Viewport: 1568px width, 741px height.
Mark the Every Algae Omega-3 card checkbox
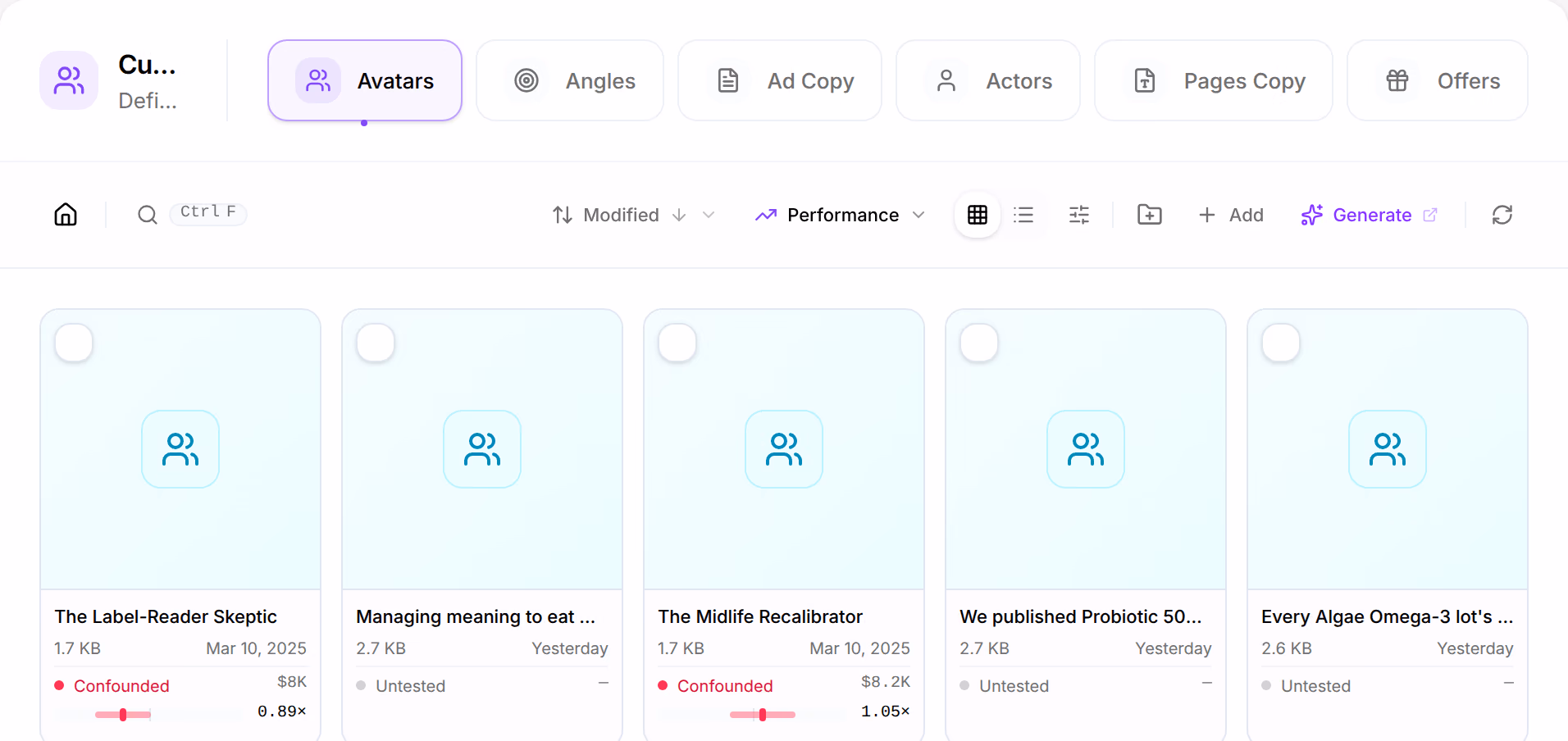pos(1281,343)
